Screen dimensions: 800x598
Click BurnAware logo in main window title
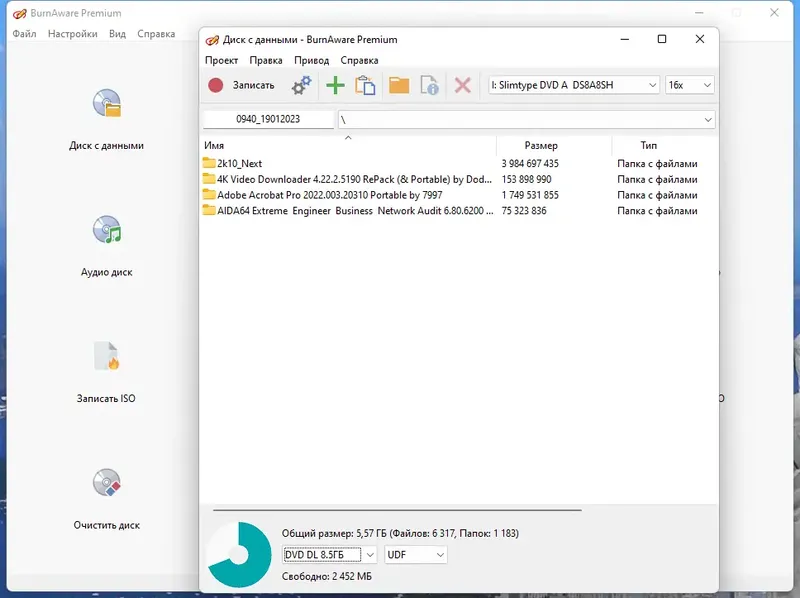click(19, 13)
